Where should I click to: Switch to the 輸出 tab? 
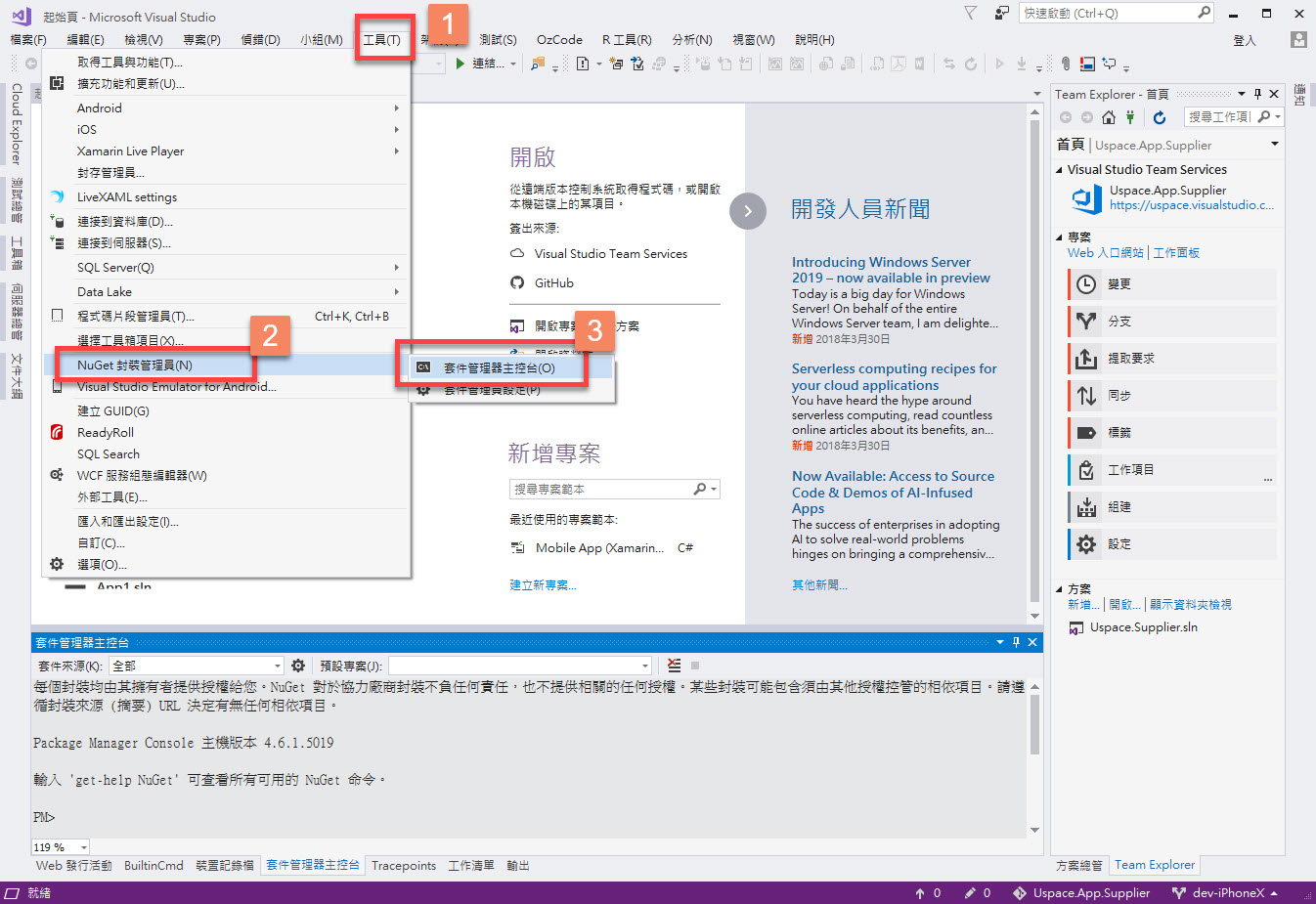[x=518, y=866]
